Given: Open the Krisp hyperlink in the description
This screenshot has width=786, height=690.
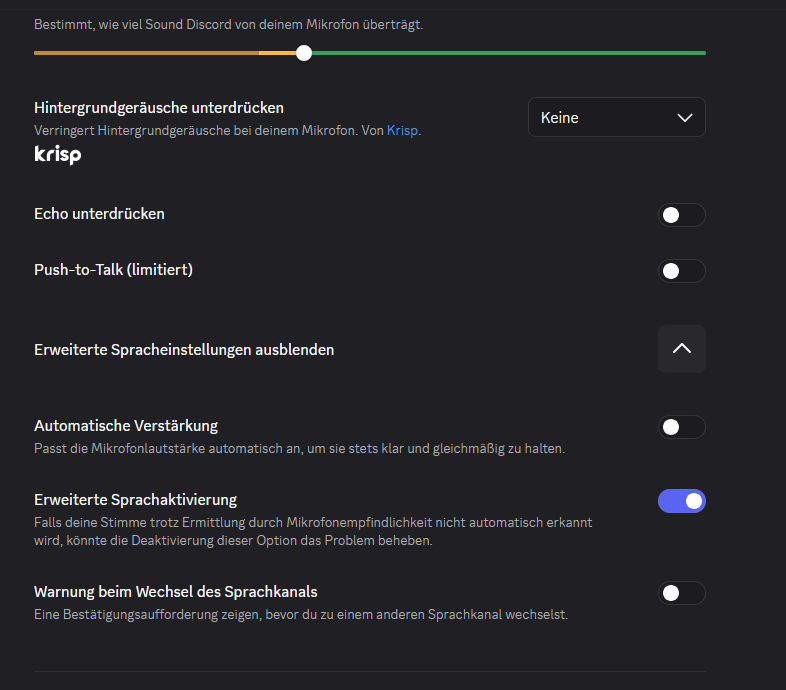Looking at the screenshot, I should tap(402, 130).
